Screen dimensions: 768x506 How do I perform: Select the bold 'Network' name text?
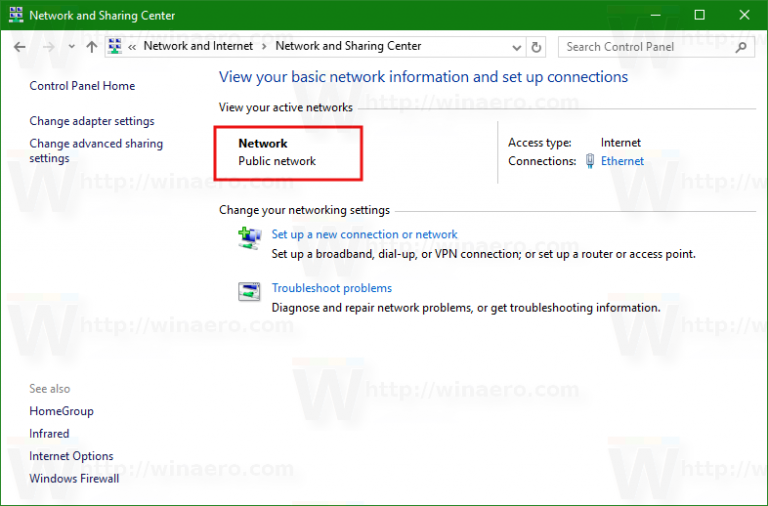pos(263,144)
